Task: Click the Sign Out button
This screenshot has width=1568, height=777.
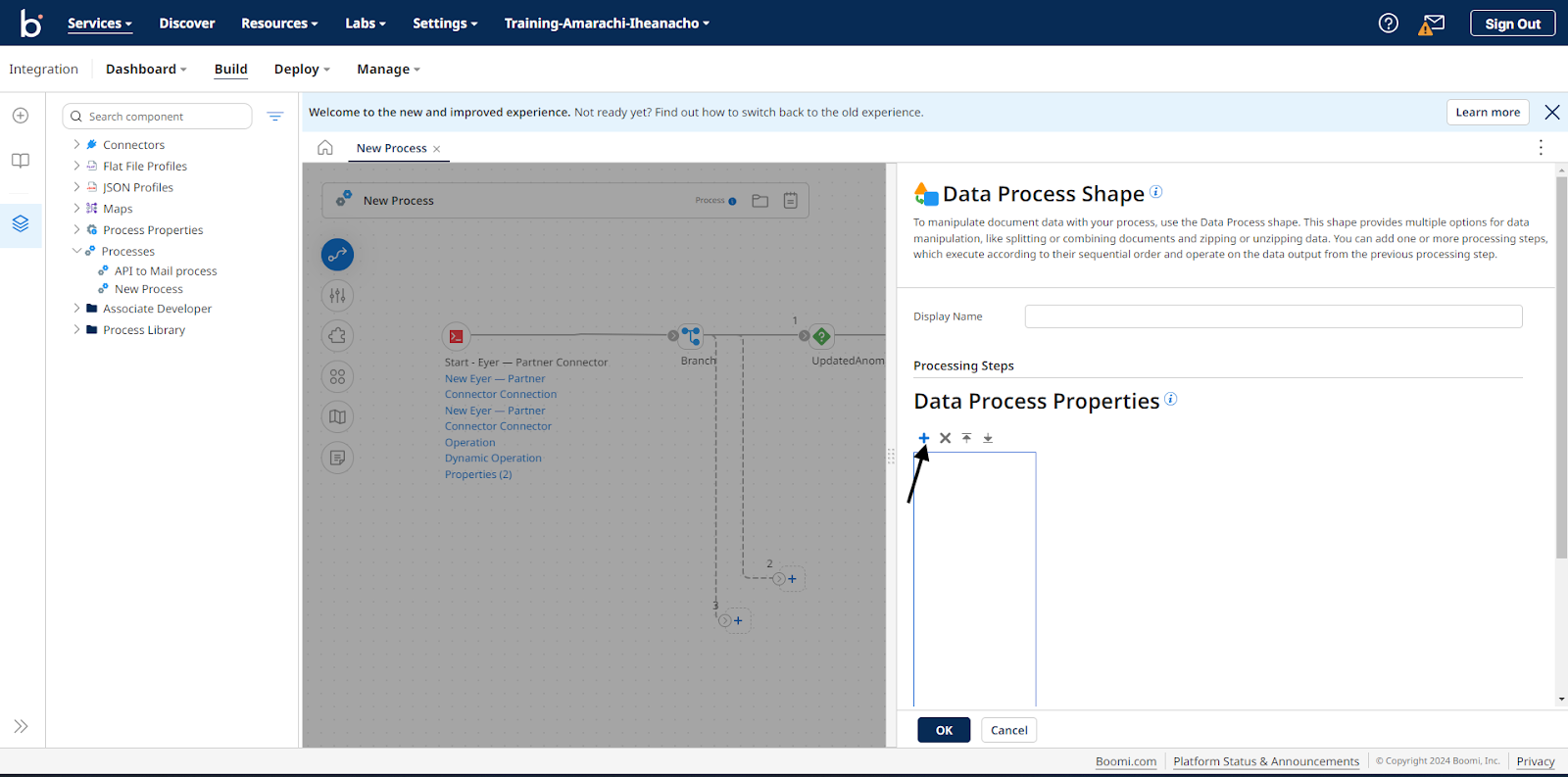Action: point(1512,24)
